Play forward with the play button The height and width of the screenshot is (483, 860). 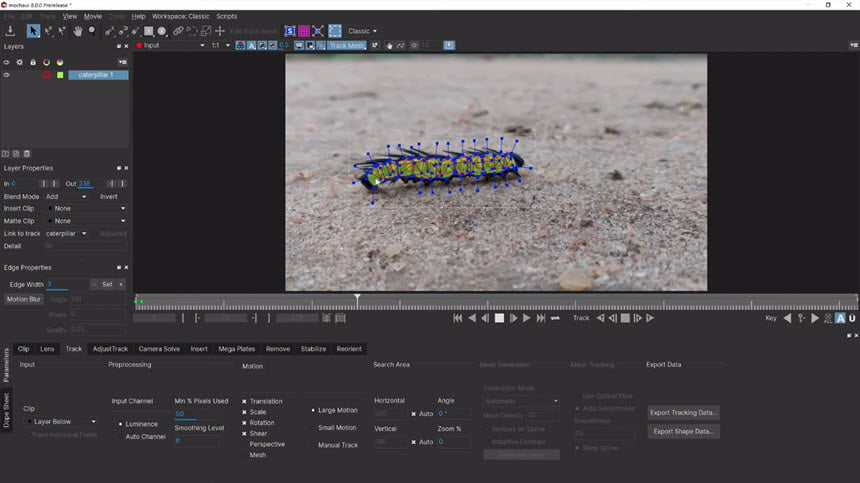point(527,318)
